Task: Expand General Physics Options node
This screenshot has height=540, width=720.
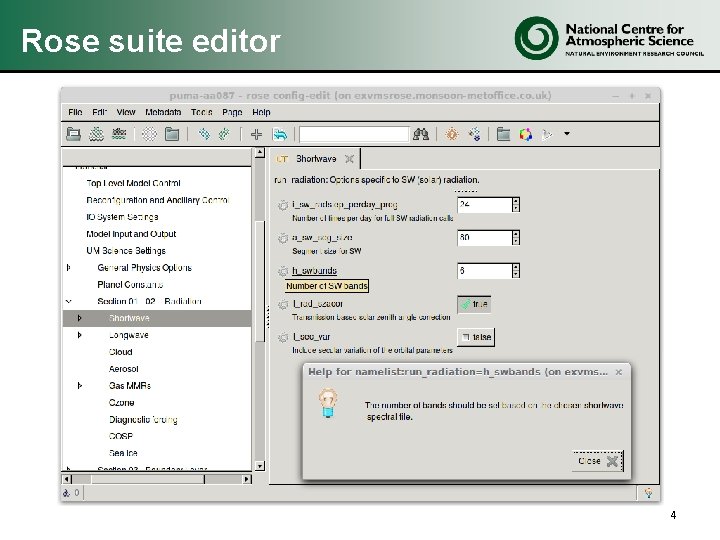Action: pos(68,268)
